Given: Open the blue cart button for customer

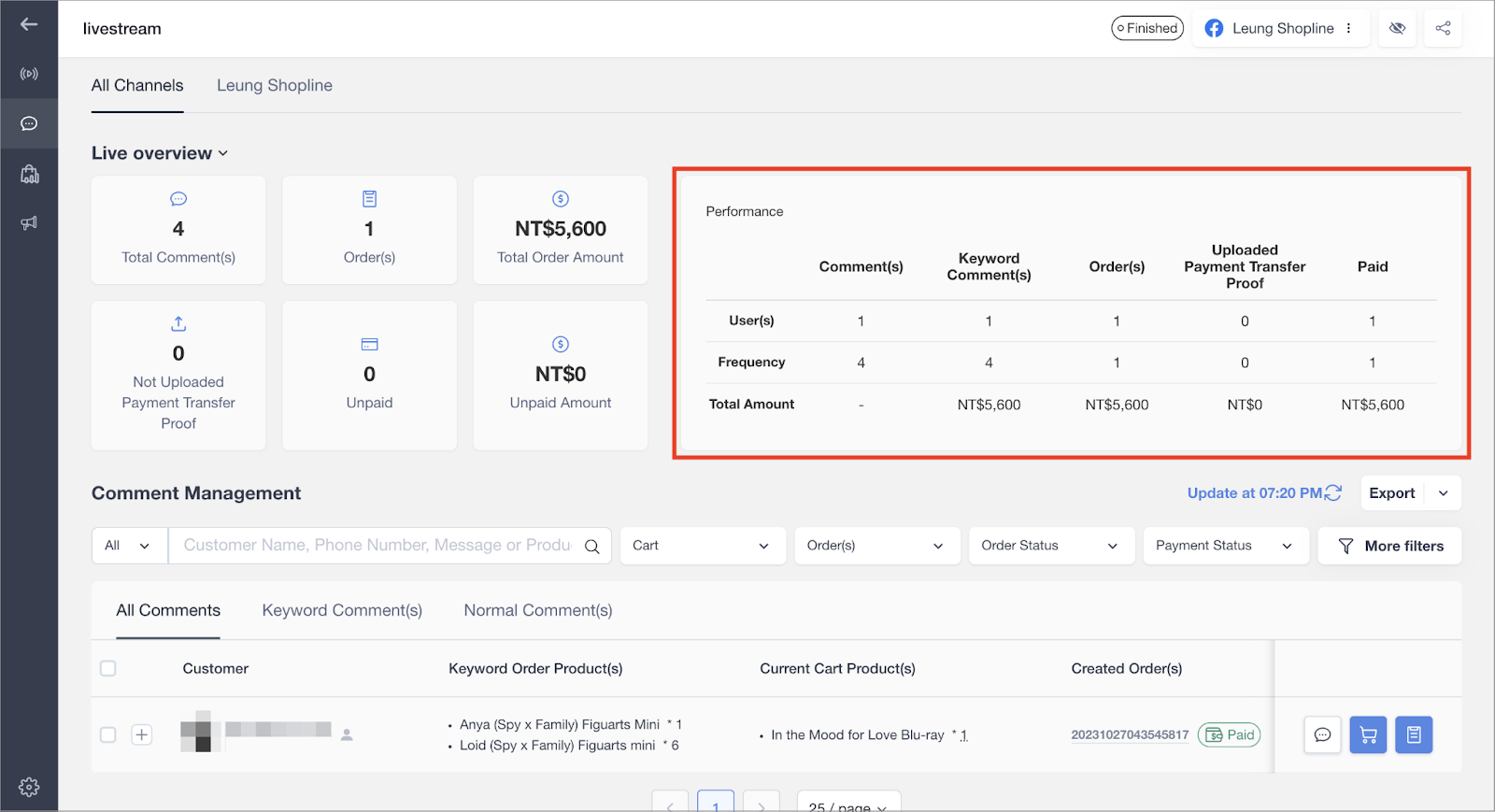Looking at the screenshot, I should pyautogui.click(x=1368, y=734).
